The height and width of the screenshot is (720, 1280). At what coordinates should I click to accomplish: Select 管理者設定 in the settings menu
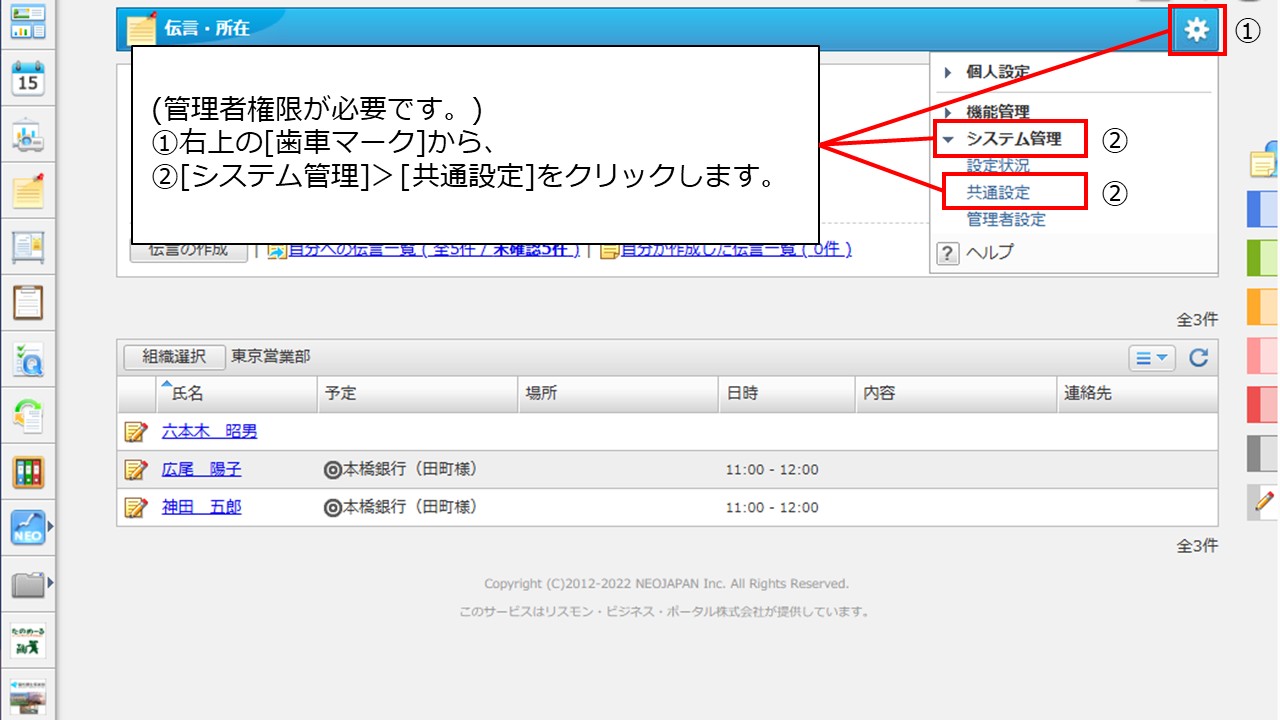tap(1005, 219)
